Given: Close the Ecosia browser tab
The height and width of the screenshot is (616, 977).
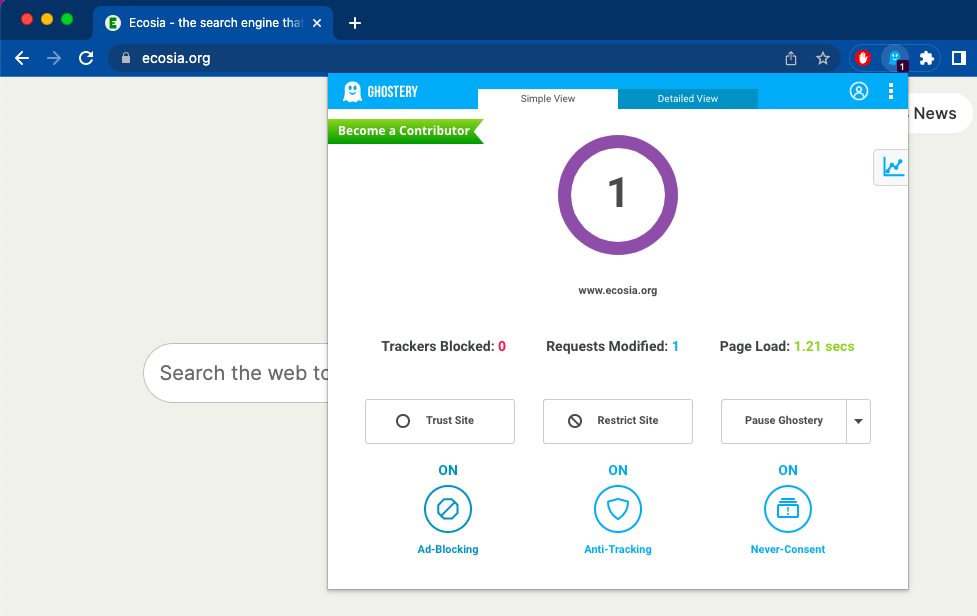Looking at the screenshot, I should (317, 23).
